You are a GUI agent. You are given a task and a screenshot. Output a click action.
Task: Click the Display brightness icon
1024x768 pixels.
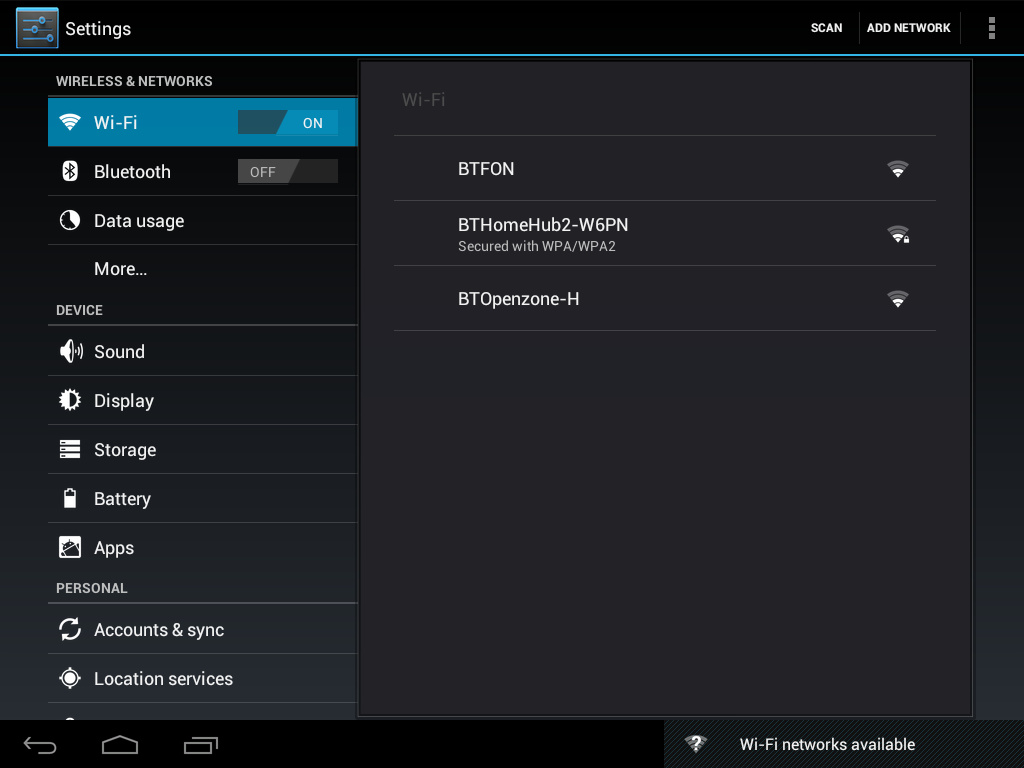click(x=70, y=400)
